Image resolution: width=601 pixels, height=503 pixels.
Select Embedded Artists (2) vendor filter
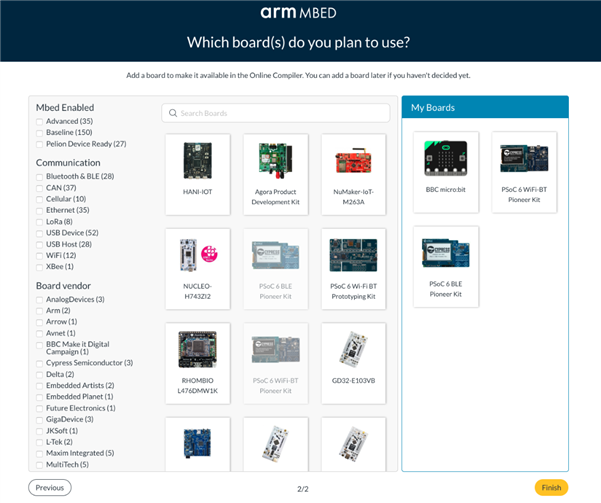[x=39, y=386]
